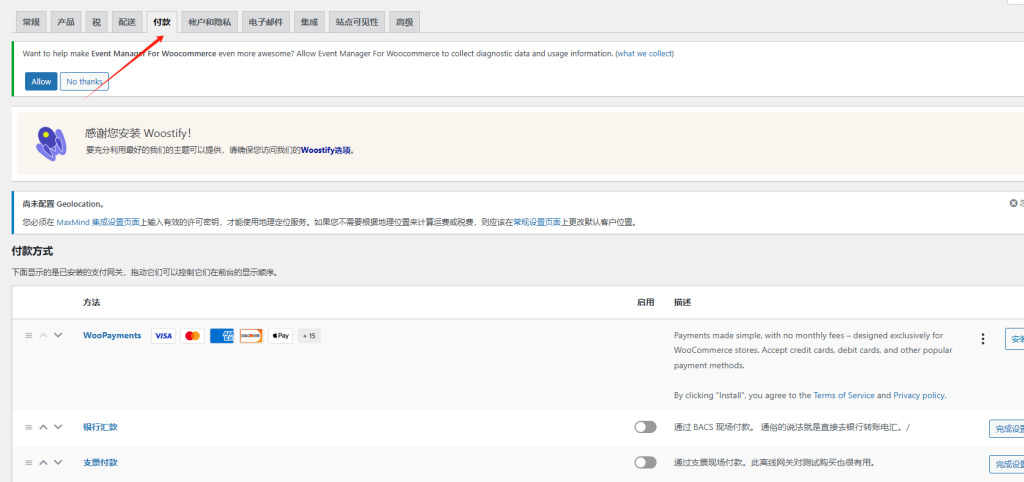
Task: Open the MaxMind 集成设置页面 link
Action: pyautogui.click(x=98, y=222)
